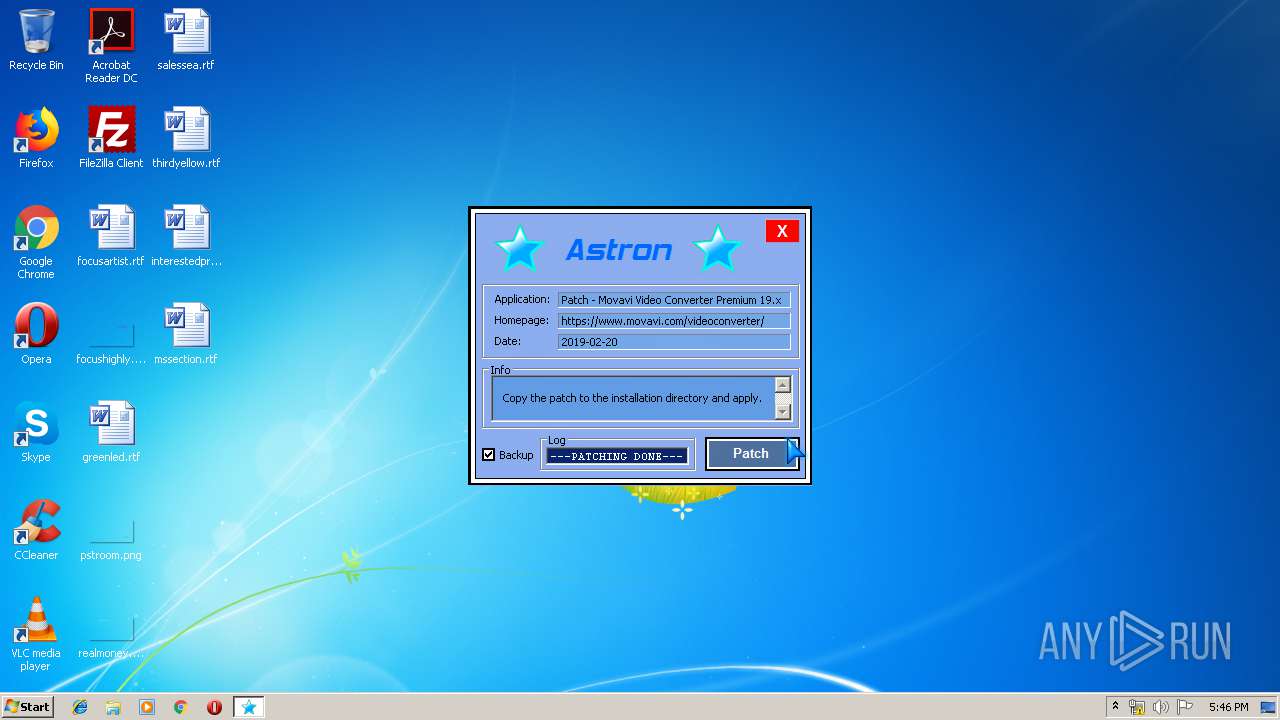Switch to Astron patch taskbar item
This screenshot has height=720, width=1280.
(249, 707)
